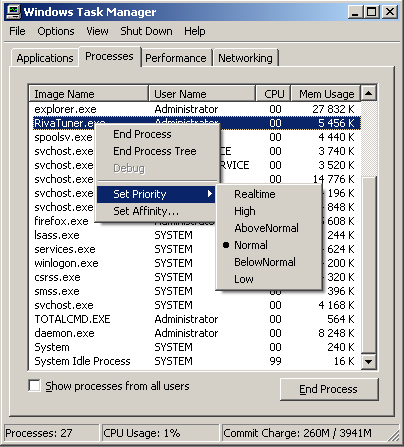Expand the Set Priority submenu
Viewport: 404px width, 447px height.
(156, 194)
